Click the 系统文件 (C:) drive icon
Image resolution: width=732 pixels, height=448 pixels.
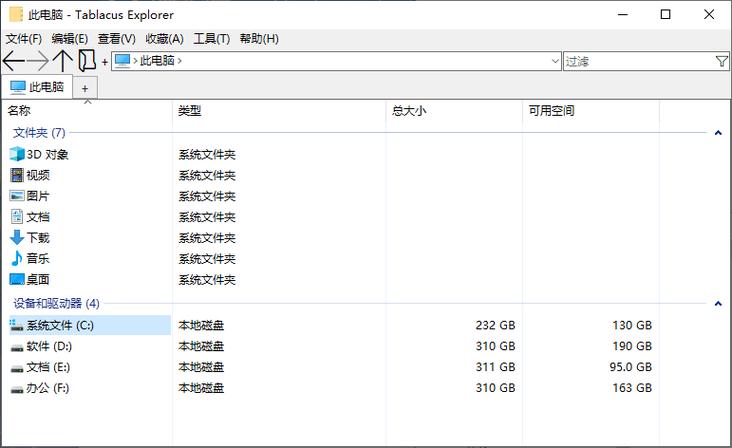point(17,325)
